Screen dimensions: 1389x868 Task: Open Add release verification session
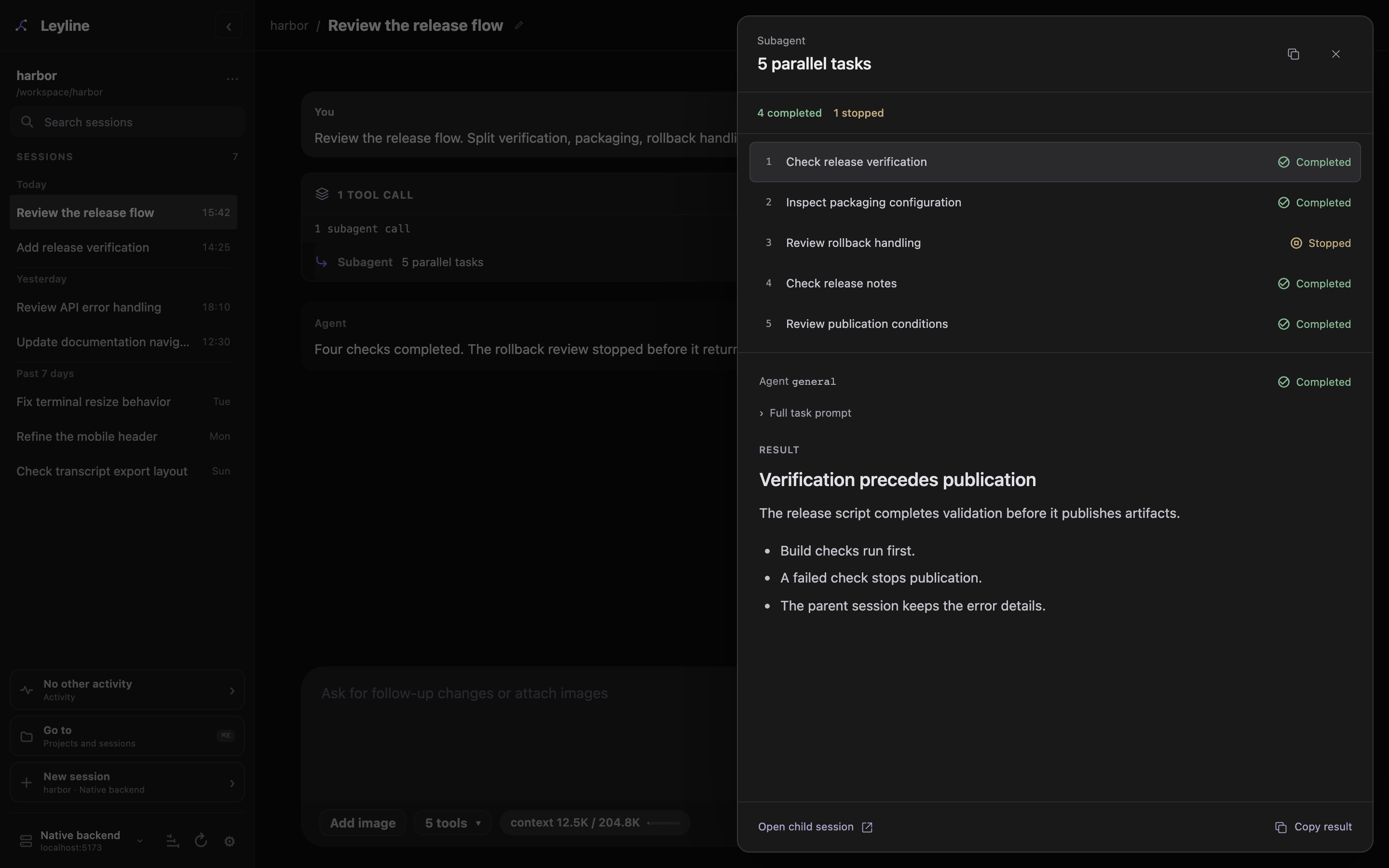point(123,247)
